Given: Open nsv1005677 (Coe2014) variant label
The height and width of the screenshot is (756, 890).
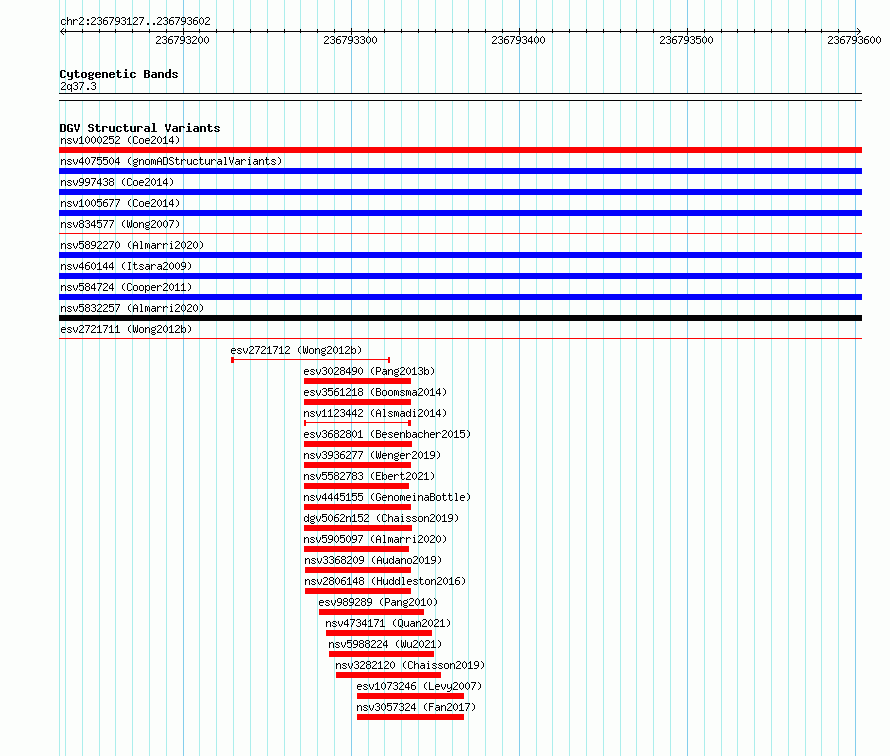Looking at the screenshot, I should [120, 203].
